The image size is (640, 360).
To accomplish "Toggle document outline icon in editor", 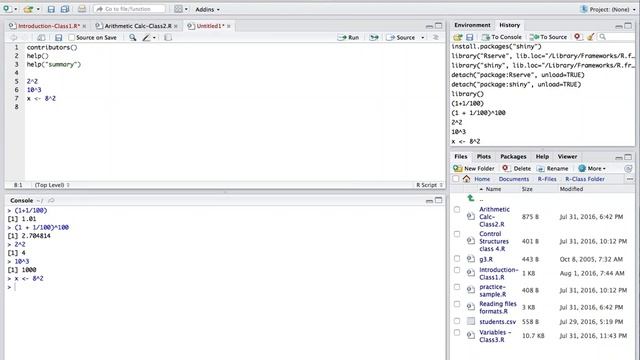I will [x=436, y=37].
